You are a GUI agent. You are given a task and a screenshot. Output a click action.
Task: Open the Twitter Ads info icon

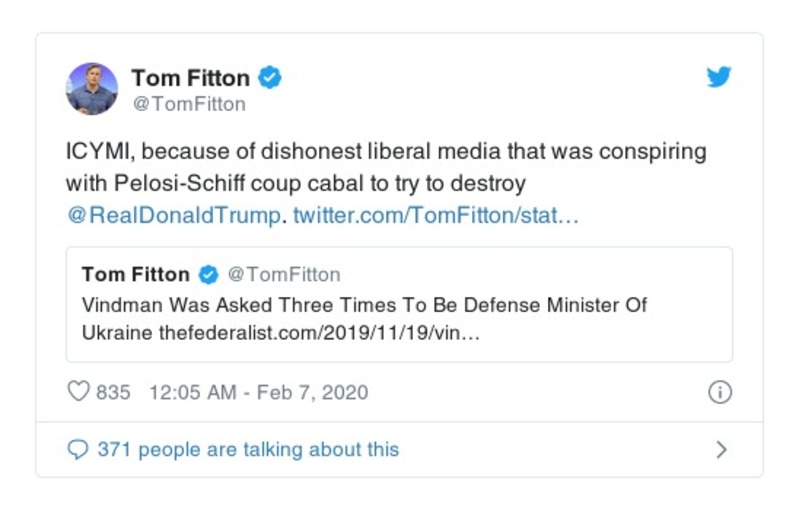(x=719, y=392)
